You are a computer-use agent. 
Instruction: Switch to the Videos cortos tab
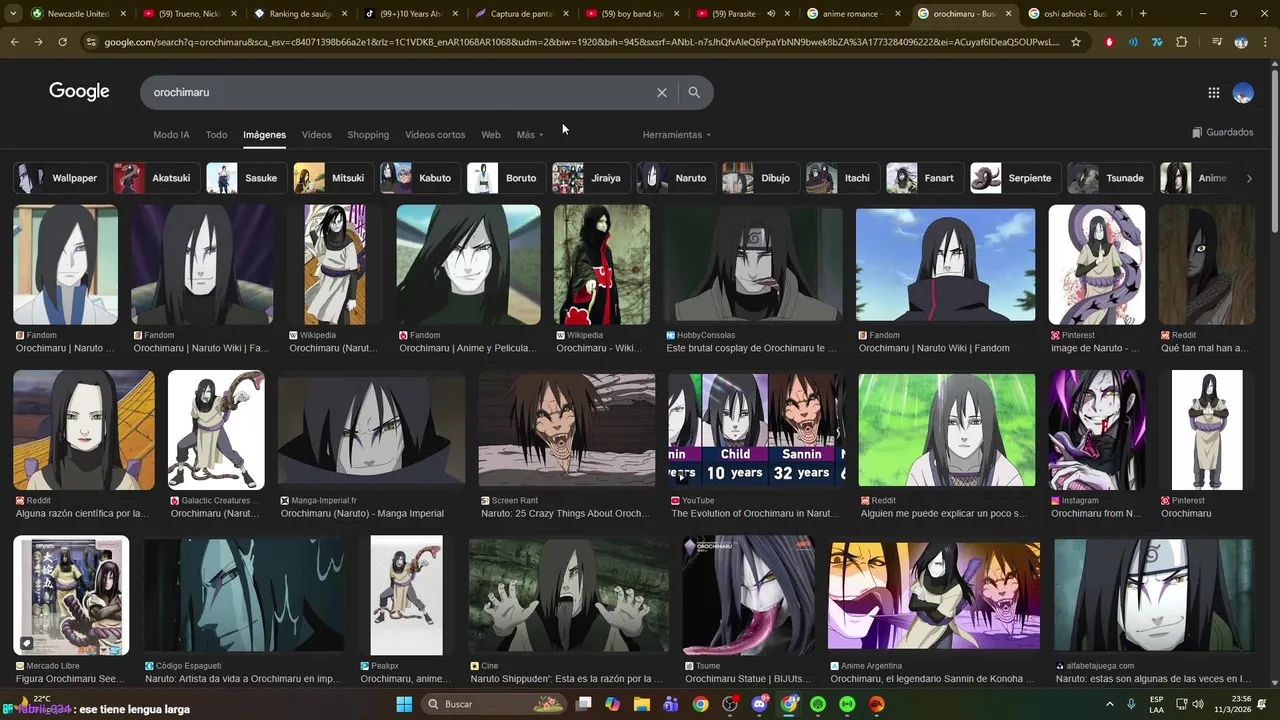pyautogui.click(x=435, y=135)
